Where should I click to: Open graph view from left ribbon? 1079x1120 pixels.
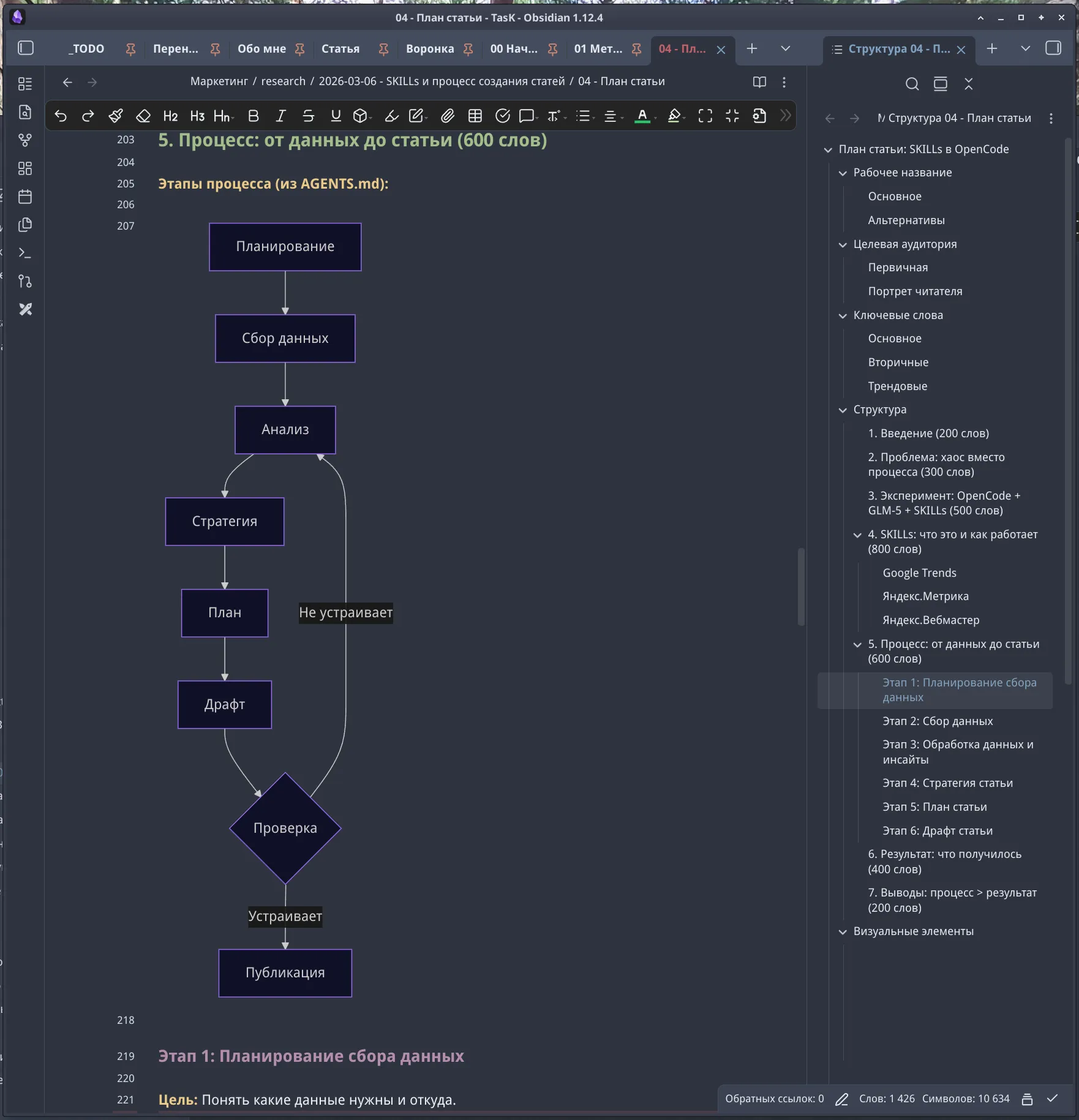point(25,140)
